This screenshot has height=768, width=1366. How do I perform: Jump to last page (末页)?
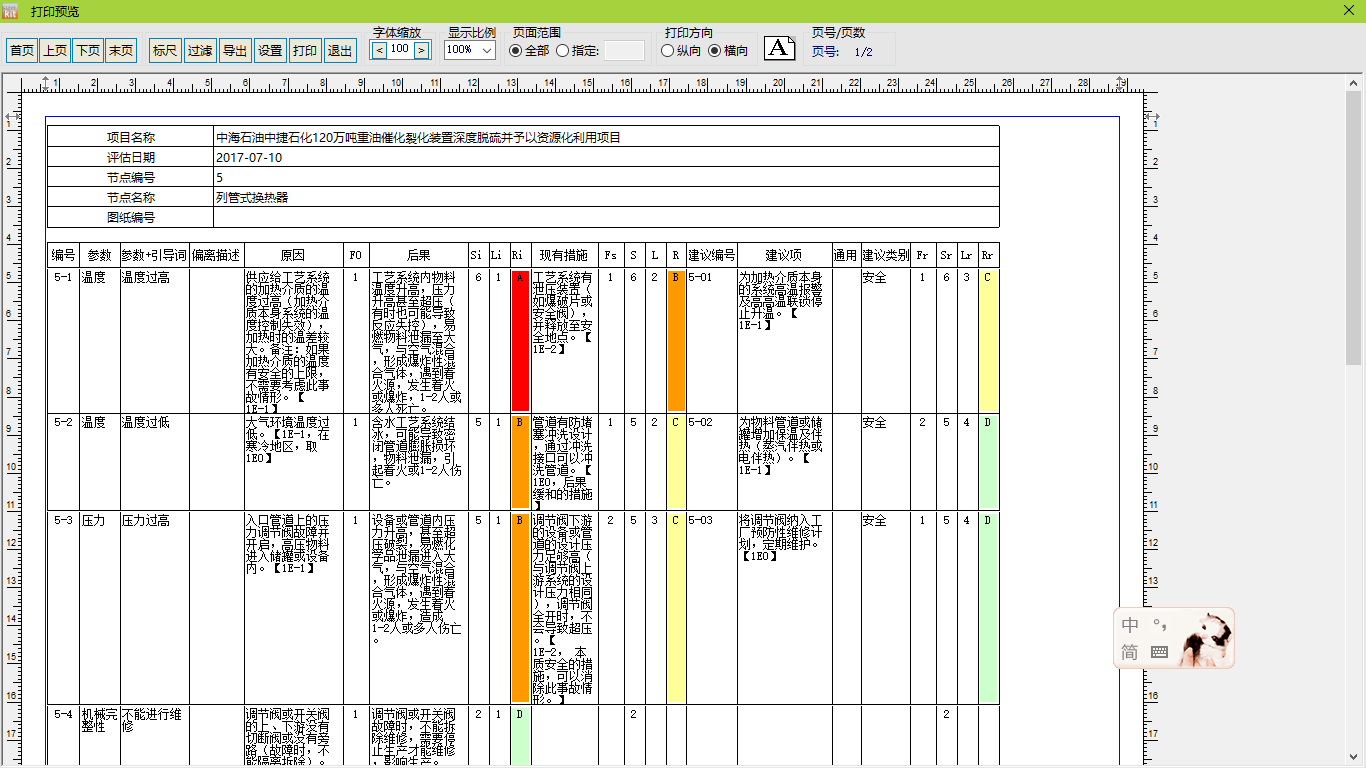click(121, 50)
